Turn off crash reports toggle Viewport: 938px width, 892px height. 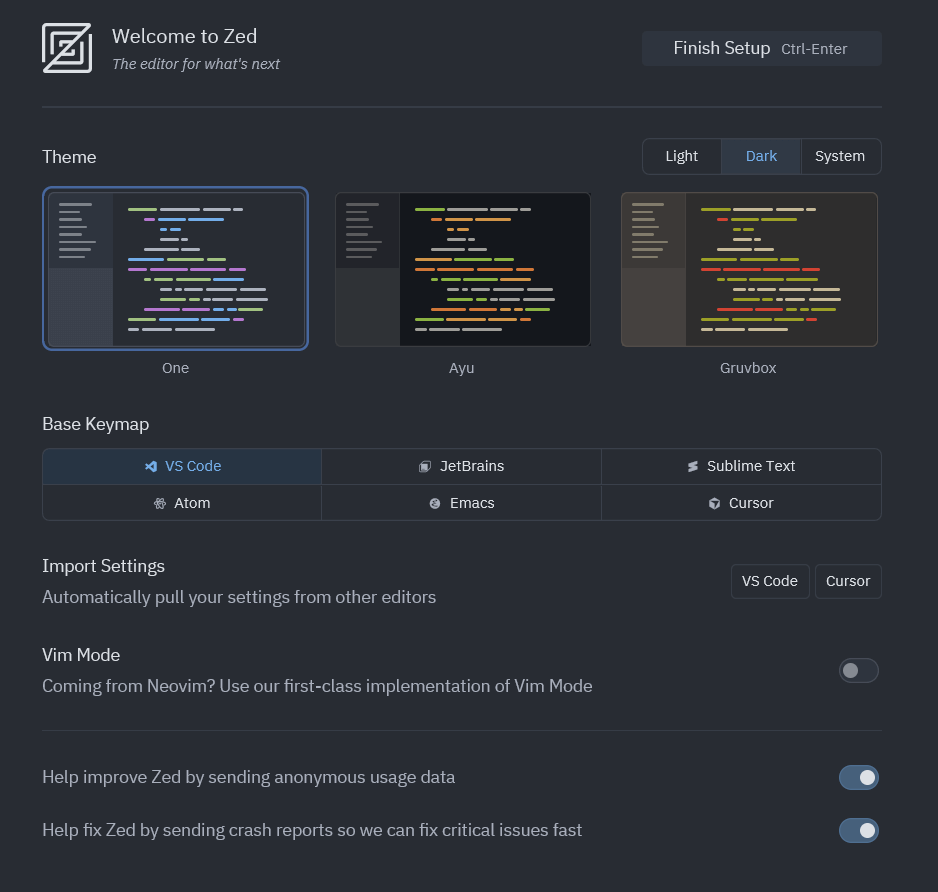click(858, 830)
